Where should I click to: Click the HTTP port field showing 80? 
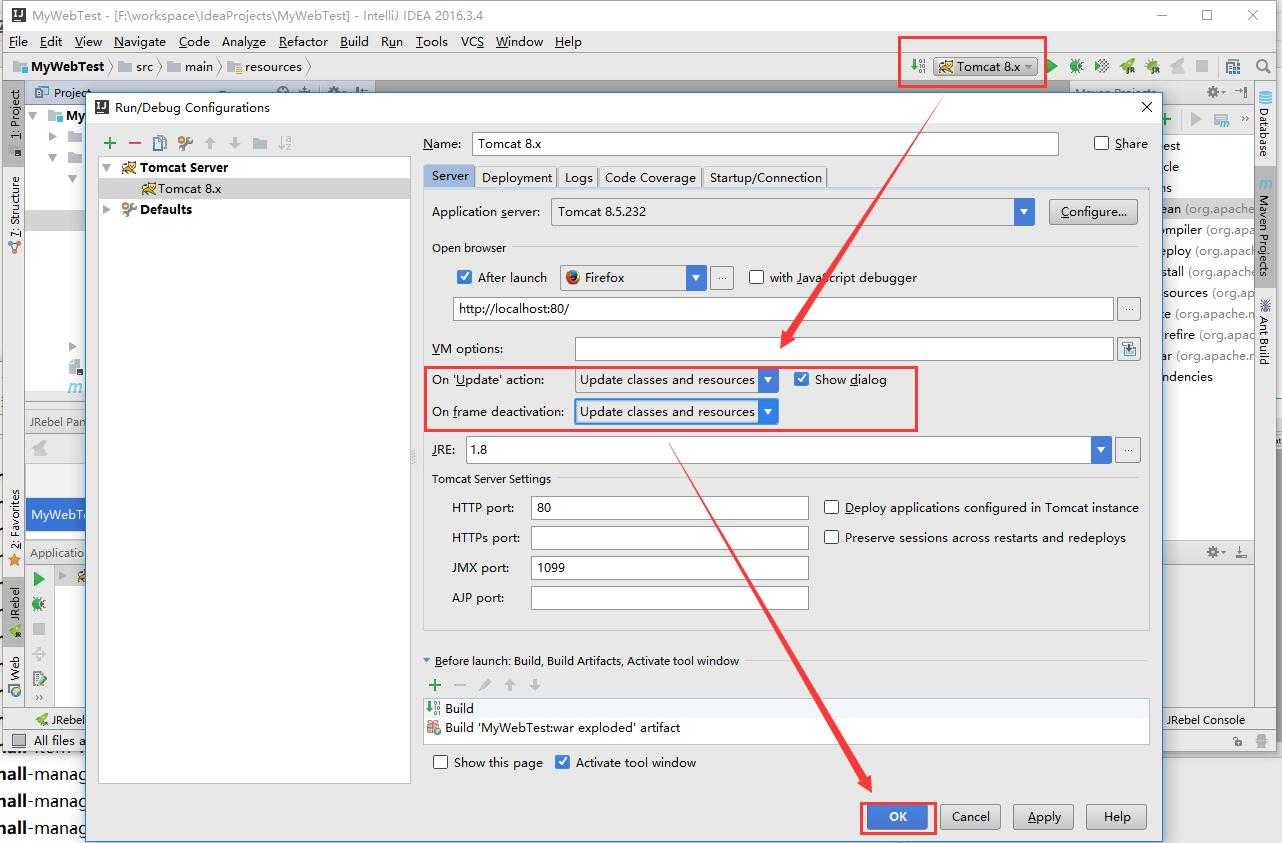(x=669, y=507)
